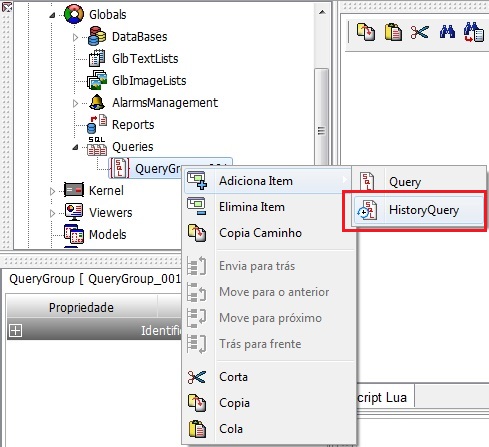Screen dimensions: 489x447
Task: Click the GlbImageLists pictures icon
Action: tap(97, 80)
